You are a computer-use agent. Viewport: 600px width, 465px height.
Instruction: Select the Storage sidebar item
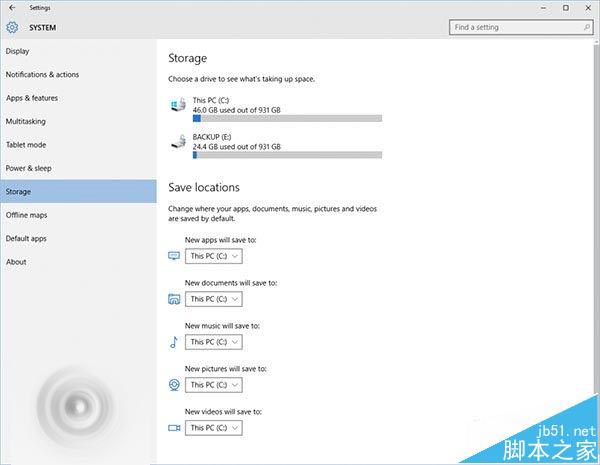point(78,191)
